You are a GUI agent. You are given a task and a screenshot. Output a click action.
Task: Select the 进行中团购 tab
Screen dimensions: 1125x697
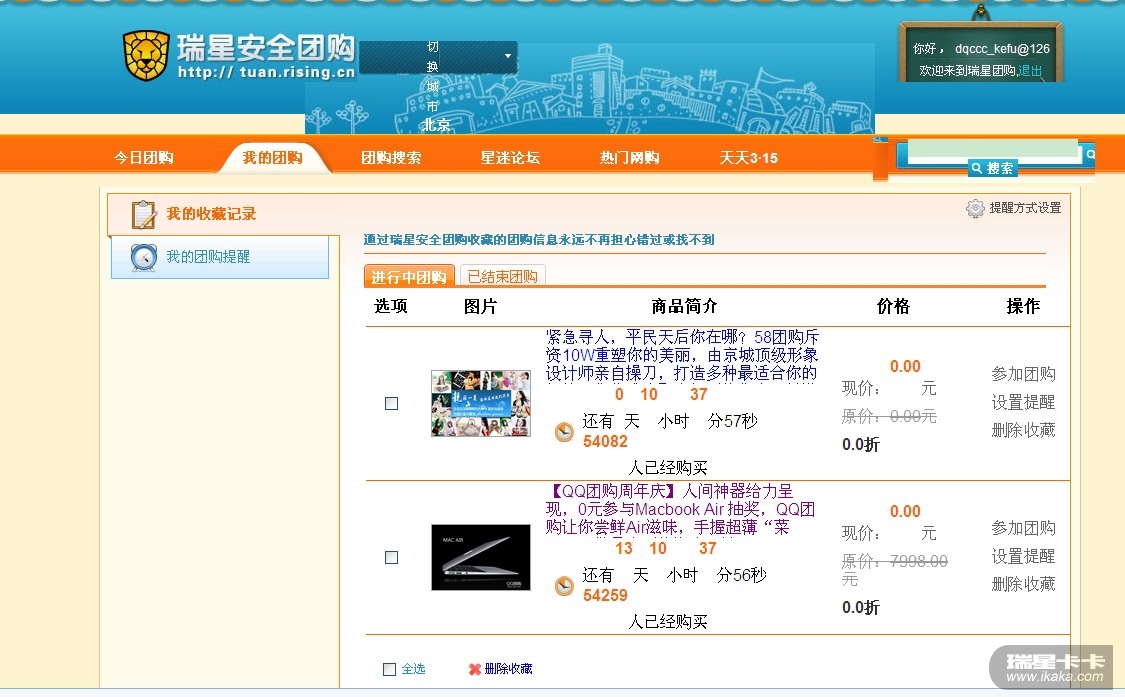click(409, 277)
